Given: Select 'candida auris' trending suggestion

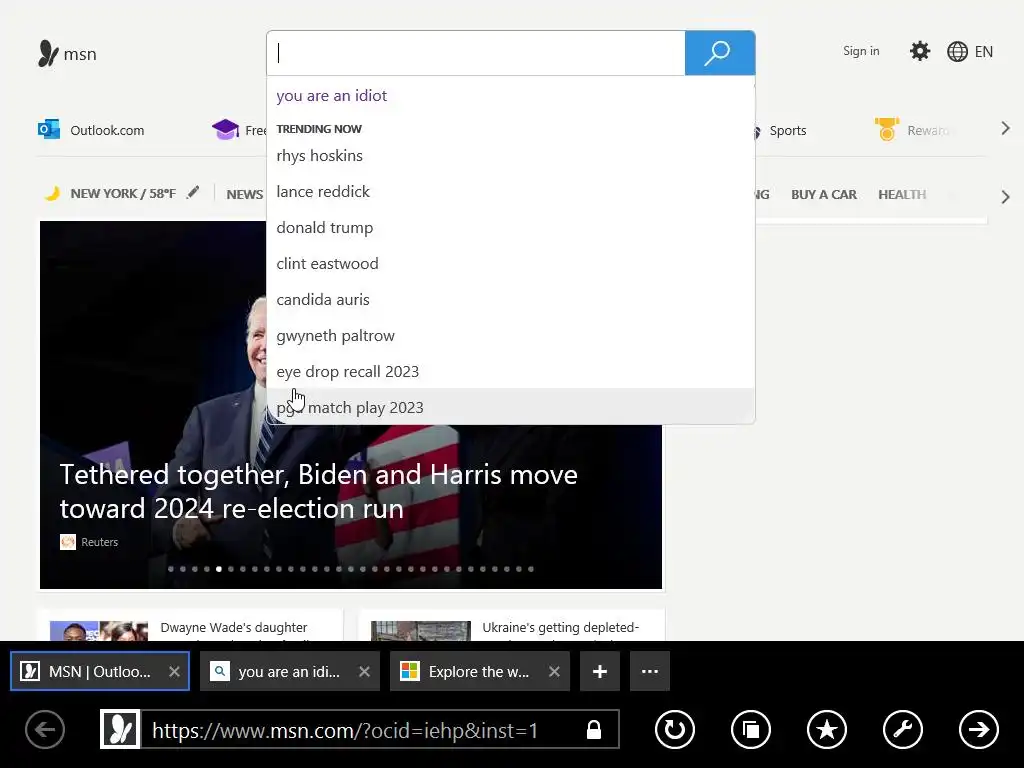Looking at the screenshot, I should (511, 299).
